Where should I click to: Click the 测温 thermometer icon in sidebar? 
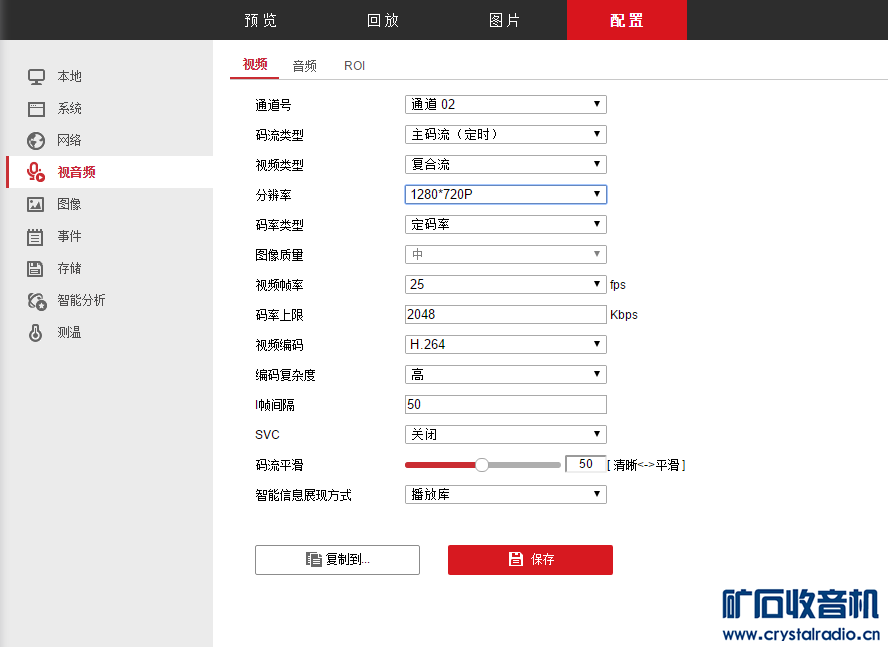[x=35, y=333]
